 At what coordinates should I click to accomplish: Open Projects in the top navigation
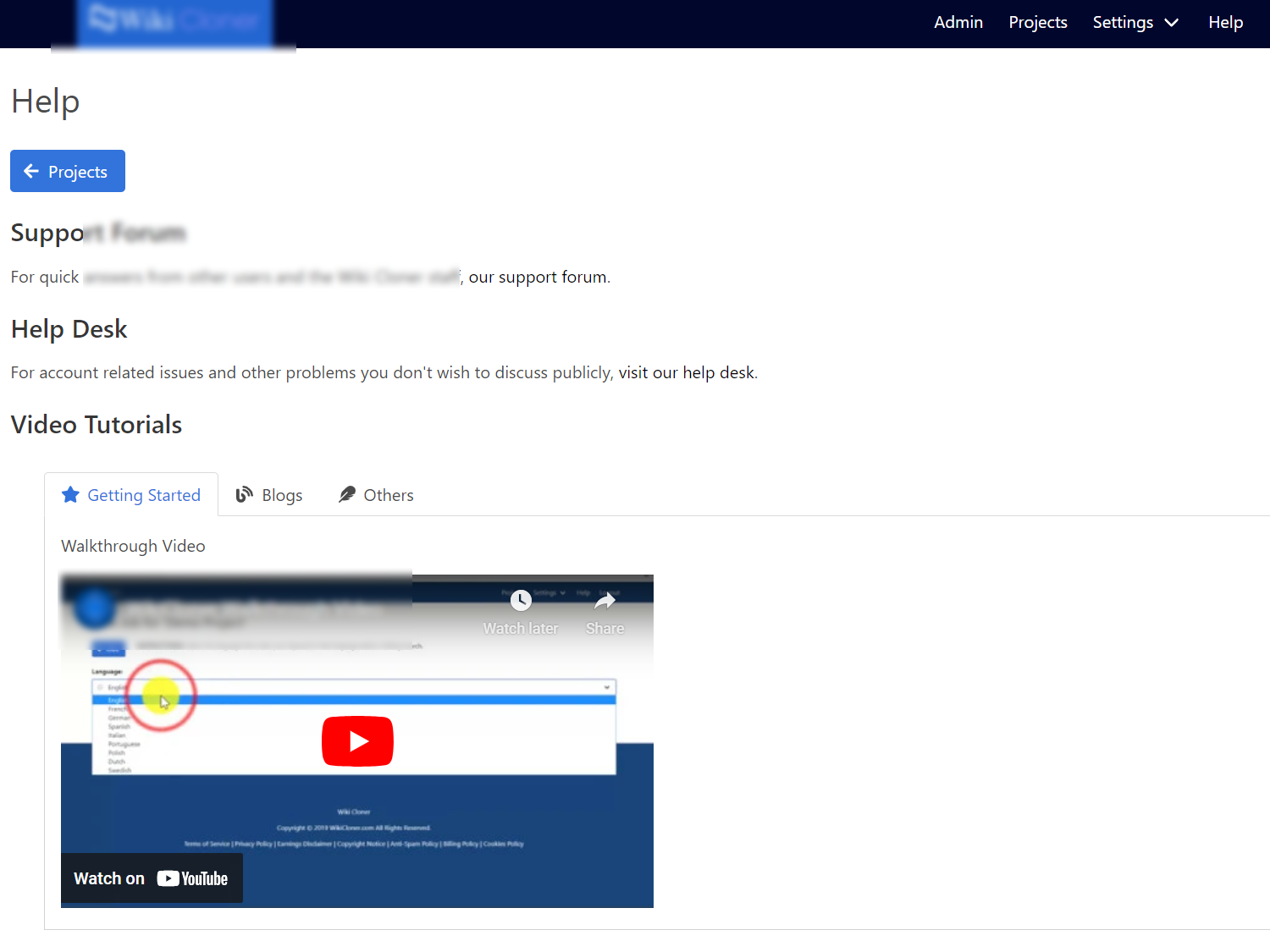(x=1038, y=23)
